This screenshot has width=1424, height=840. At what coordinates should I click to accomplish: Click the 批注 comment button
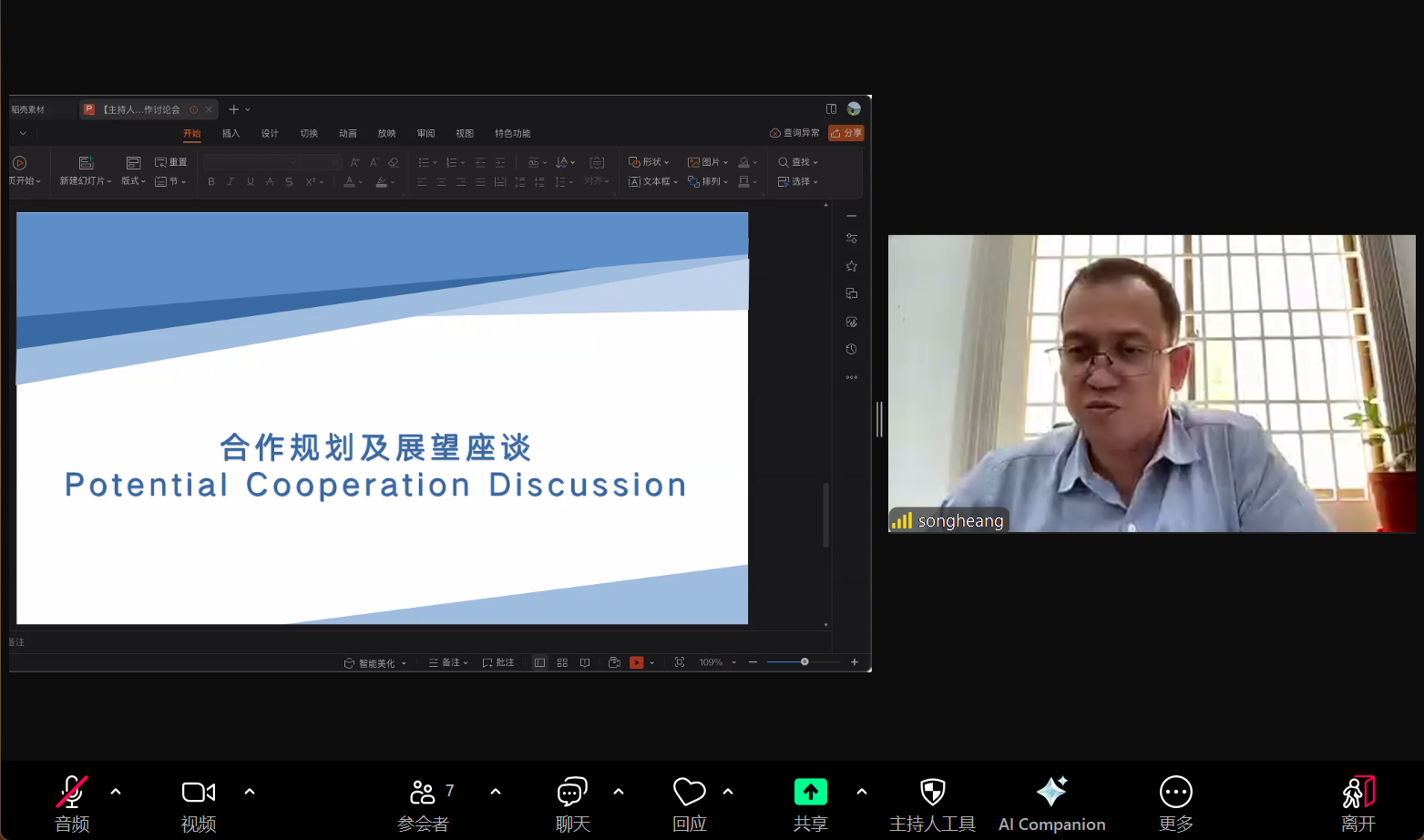[499, 662]
